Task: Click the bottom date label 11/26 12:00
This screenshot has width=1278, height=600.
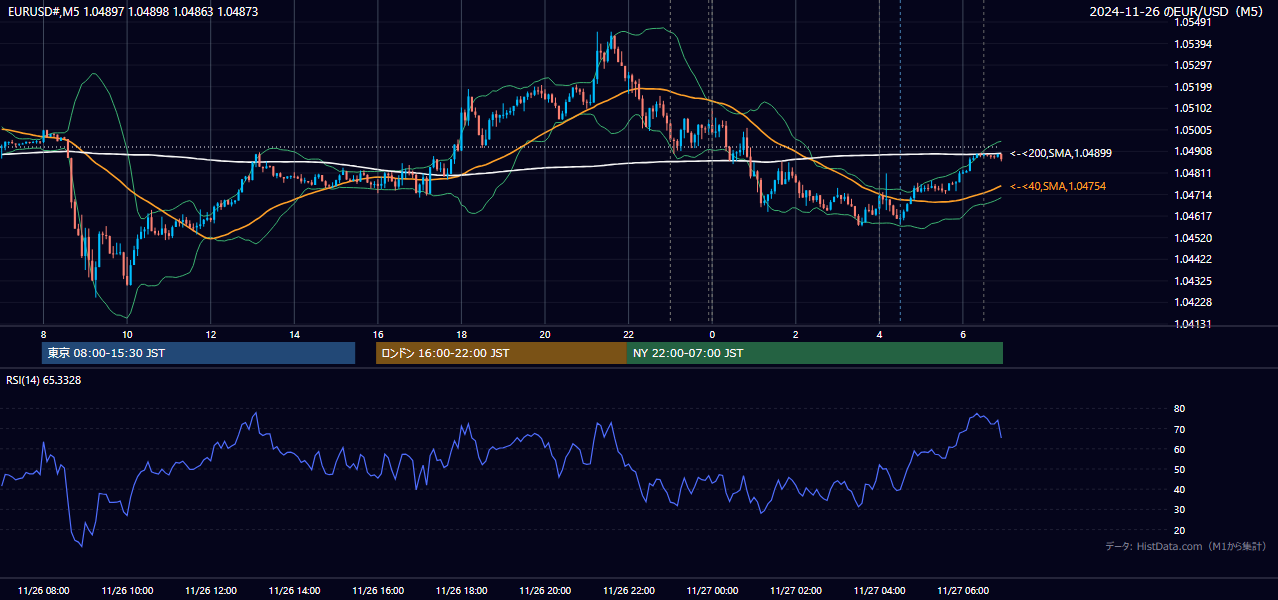Action: click(210, 591)
